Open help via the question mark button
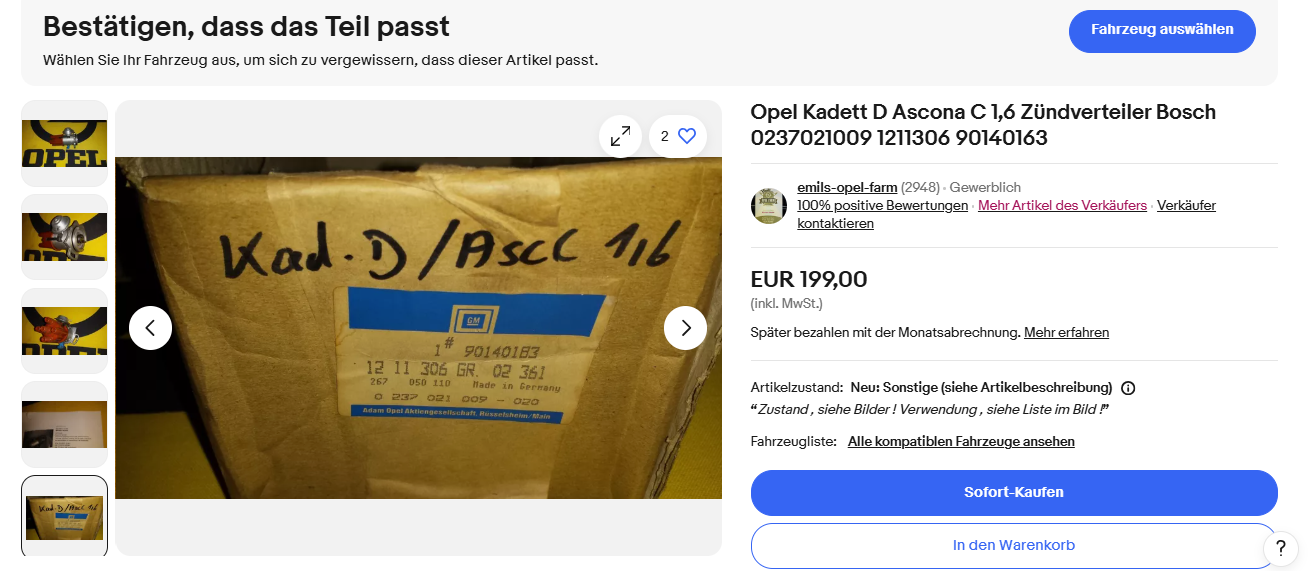The width and height of the screenshot is (1308, 571). pos(1281,547)
